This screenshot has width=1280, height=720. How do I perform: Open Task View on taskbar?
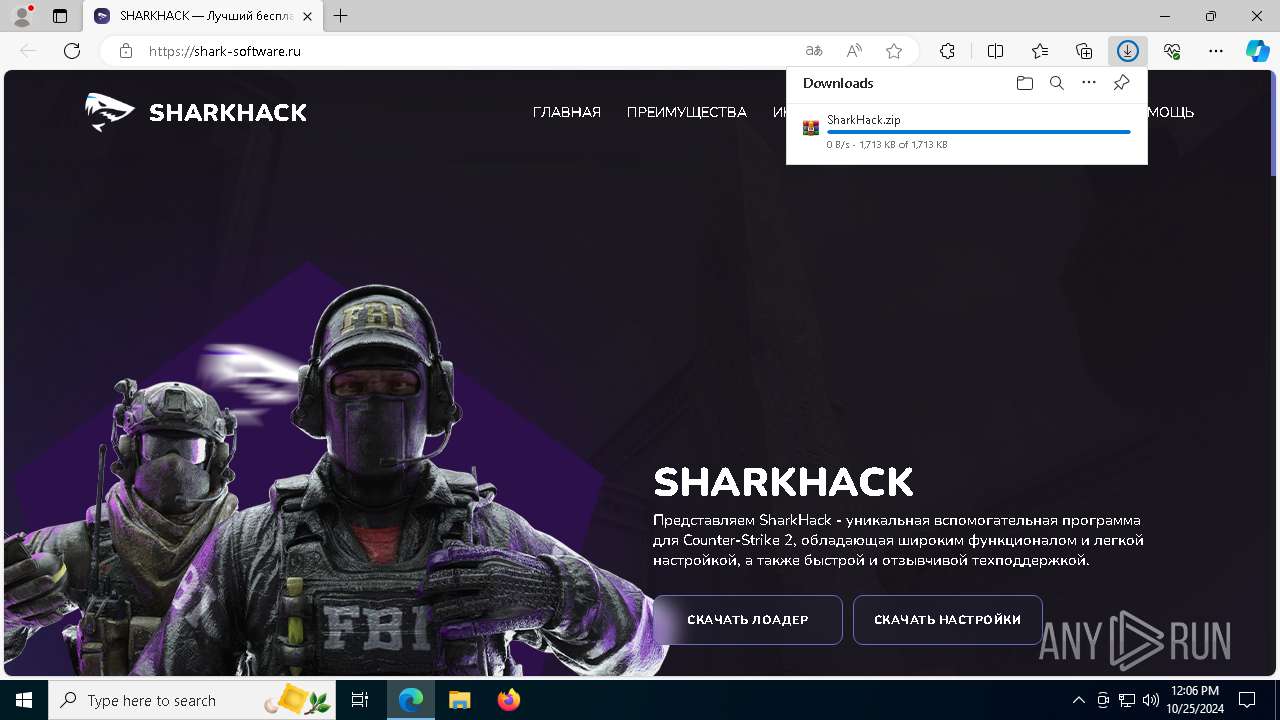(x=360, y=700)
